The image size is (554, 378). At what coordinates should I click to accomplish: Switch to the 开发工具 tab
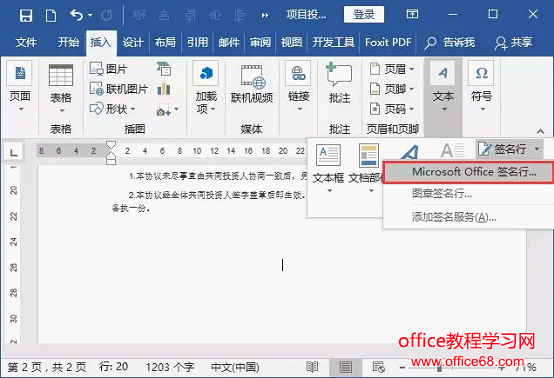pos(333,42)
